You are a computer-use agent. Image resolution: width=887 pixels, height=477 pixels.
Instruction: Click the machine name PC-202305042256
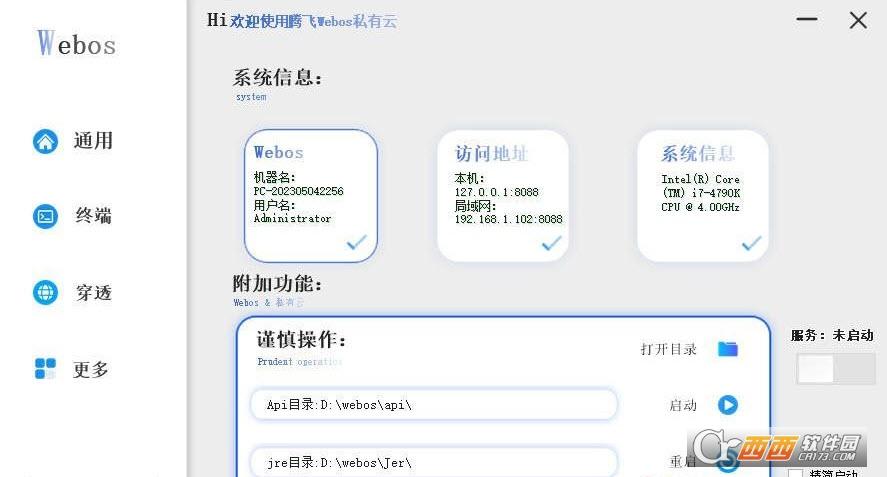299,191
